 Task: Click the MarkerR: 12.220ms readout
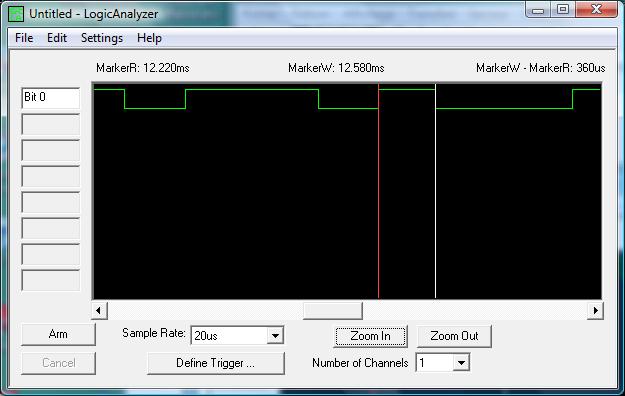click(x=143, y=68)
